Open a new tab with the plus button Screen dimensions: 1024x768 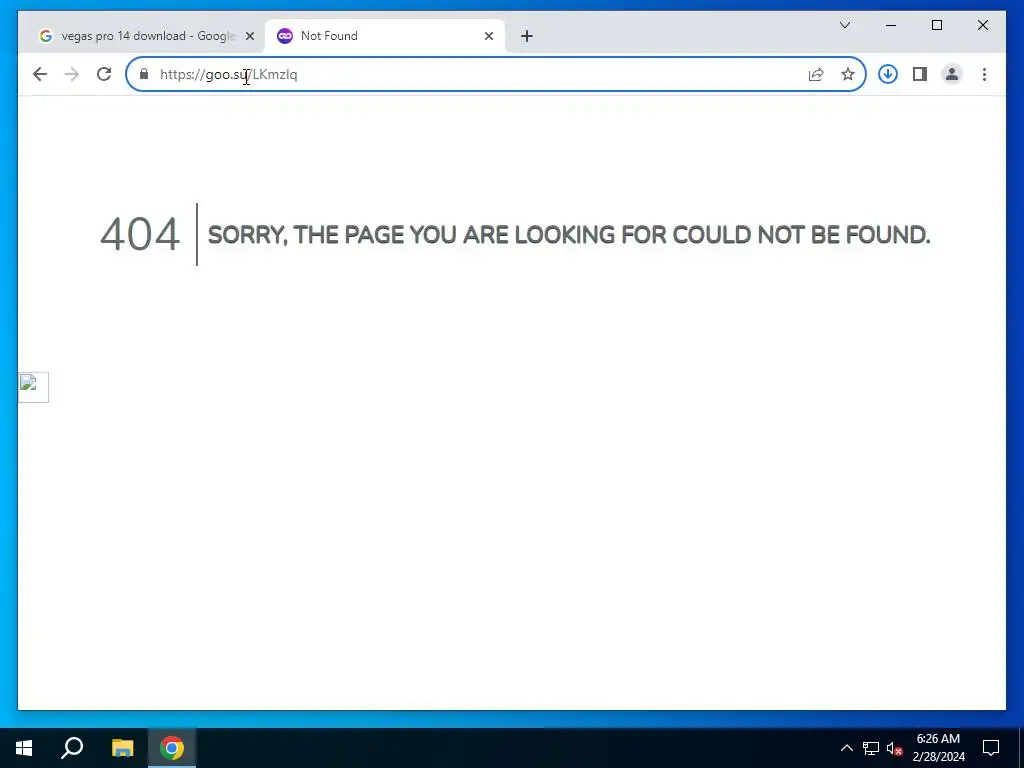click(x=527, y=36)
